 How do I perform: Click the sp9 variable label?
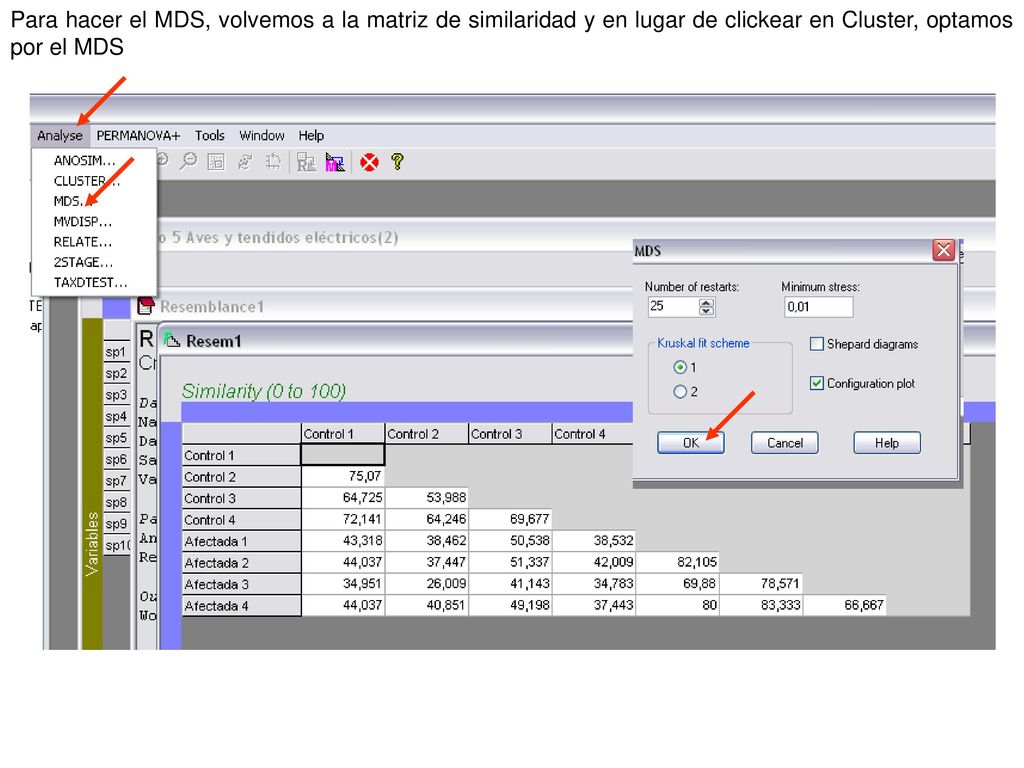116,524
